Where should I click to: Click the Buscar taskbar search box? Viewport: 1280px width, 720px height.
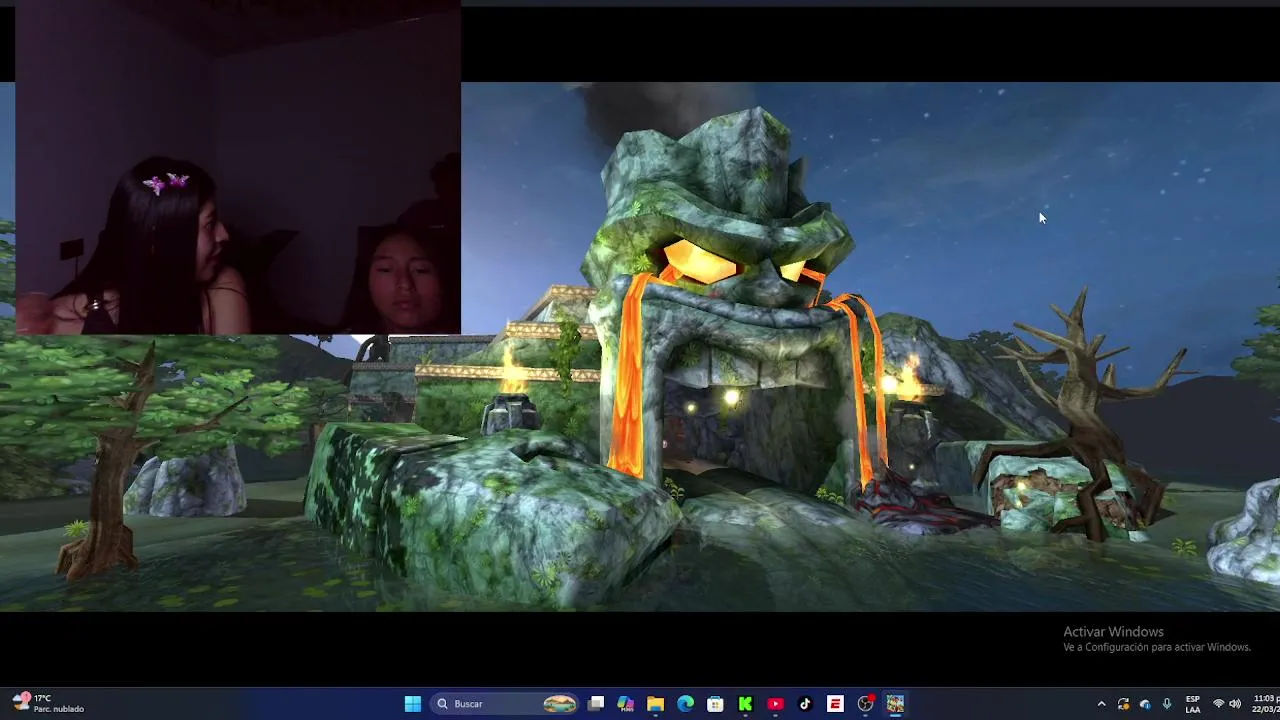coord(506,704)
